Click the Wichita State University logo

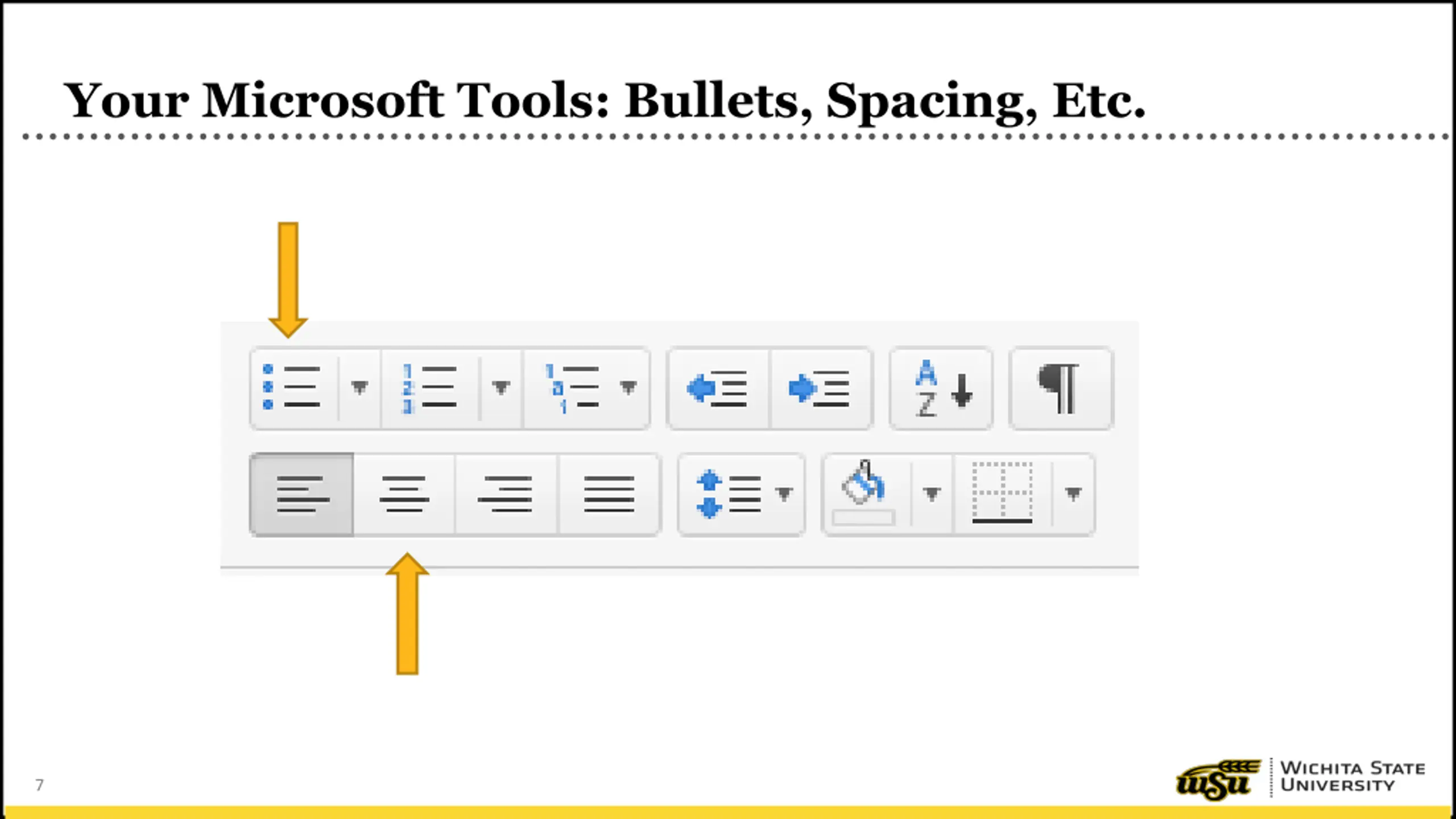pos(1300,778)
